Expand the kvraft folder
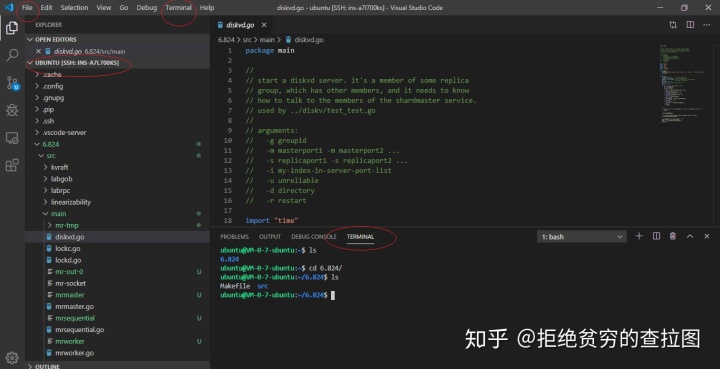 [118, 167]
